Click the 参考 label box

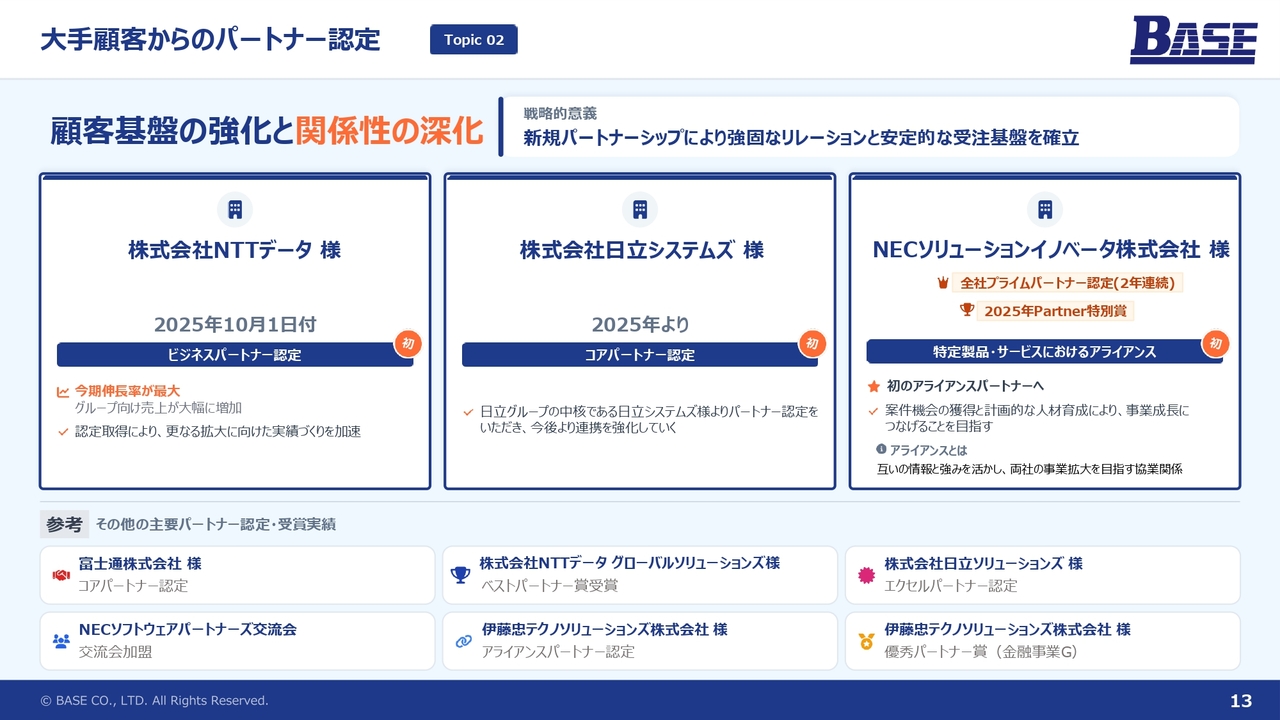pos(64,524)
